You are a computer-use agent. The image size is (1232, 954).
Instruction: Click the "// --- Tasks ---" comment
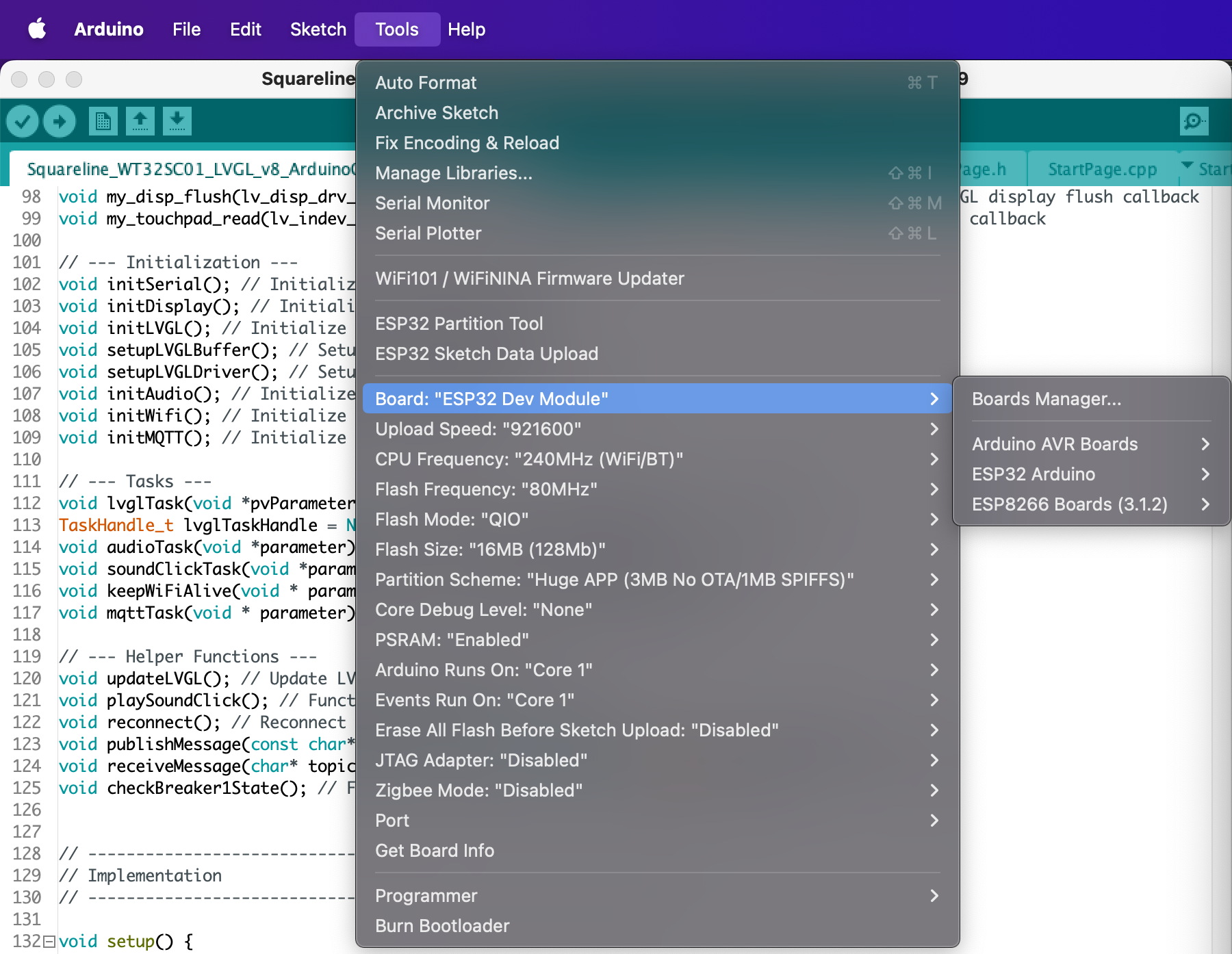pyautogui.click(x=135, y=481)
